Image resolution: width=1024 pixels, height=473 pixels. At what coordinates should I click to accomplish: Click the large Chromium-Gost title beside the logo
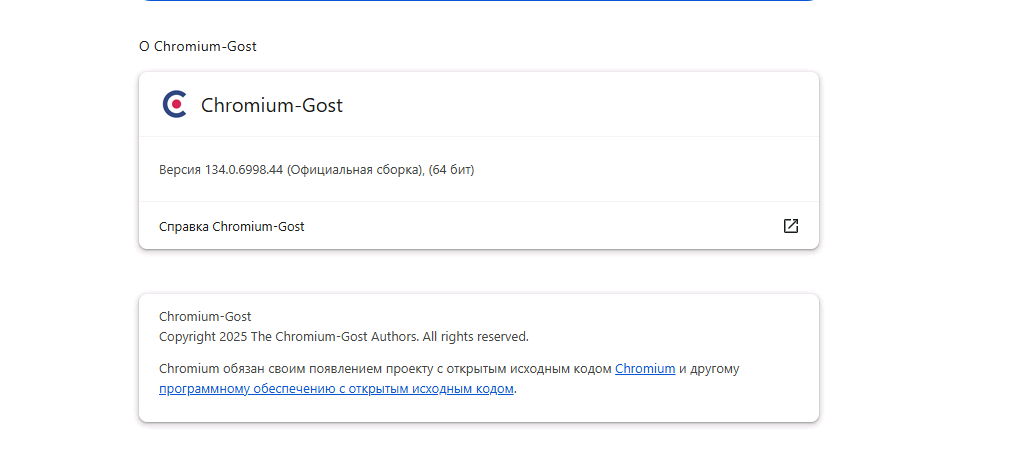pos(272,105)
